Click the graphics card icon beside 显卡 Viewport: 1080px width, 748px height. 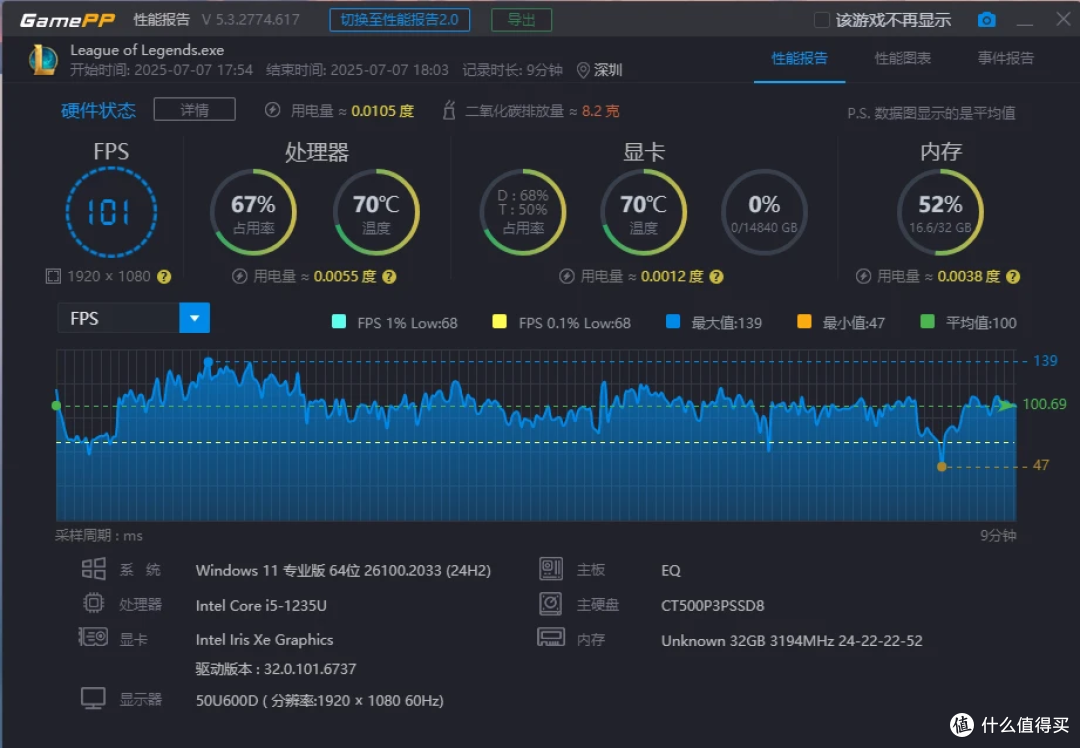click(x=93, y=637)
